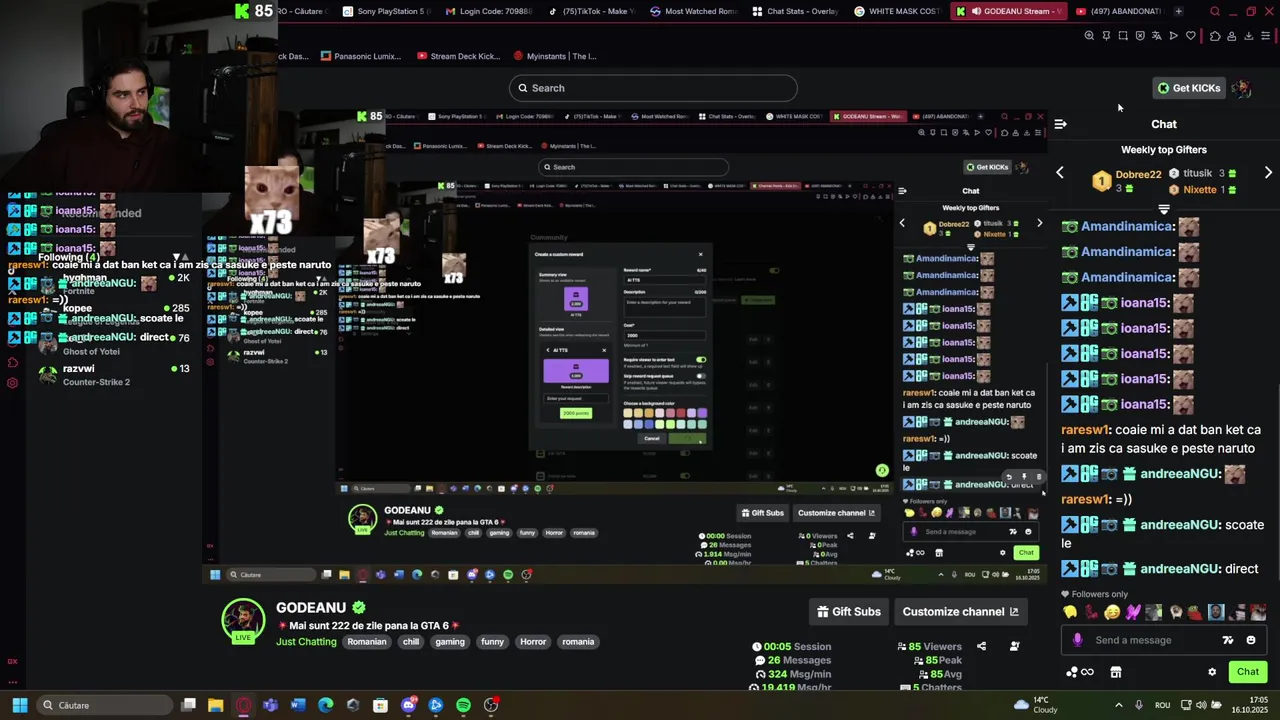Click the Customize channel button
This screenshot has height=720, width=1280.
[960, 612]
